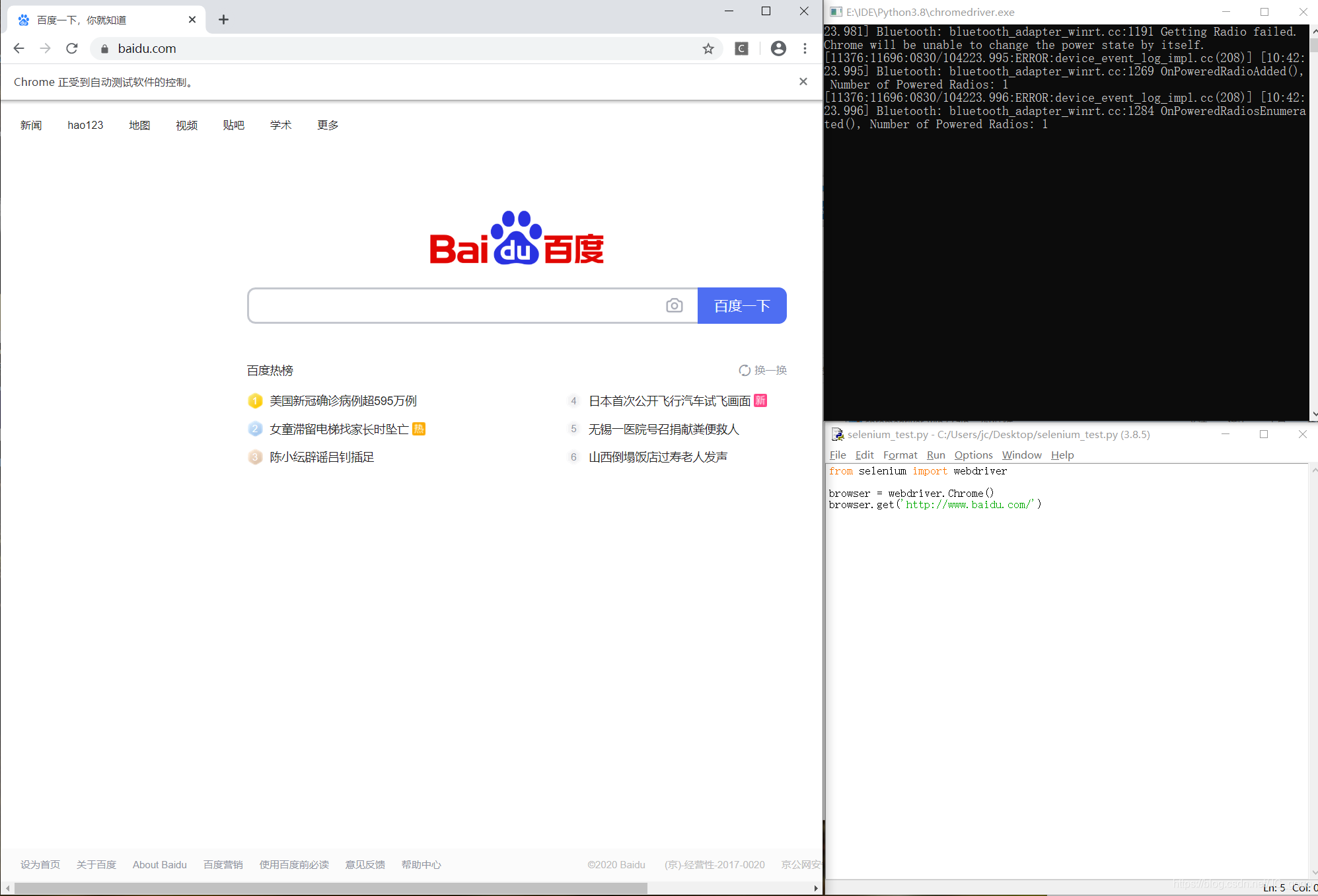Click the About Baidu footer link

[160, 864]
